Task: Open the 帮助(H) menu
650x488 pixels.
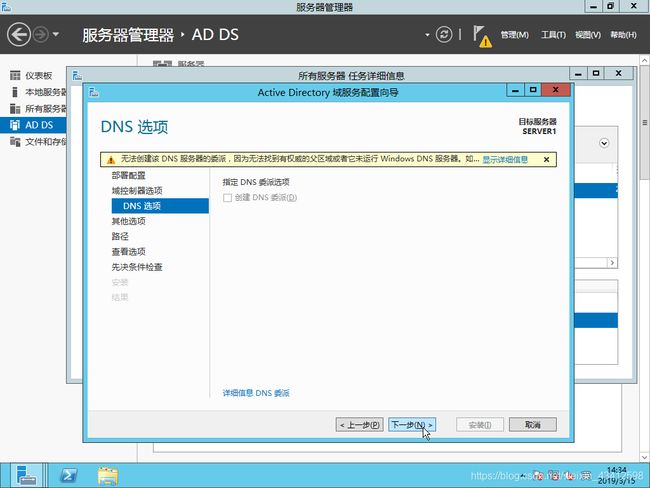Action: pos(623,35)
